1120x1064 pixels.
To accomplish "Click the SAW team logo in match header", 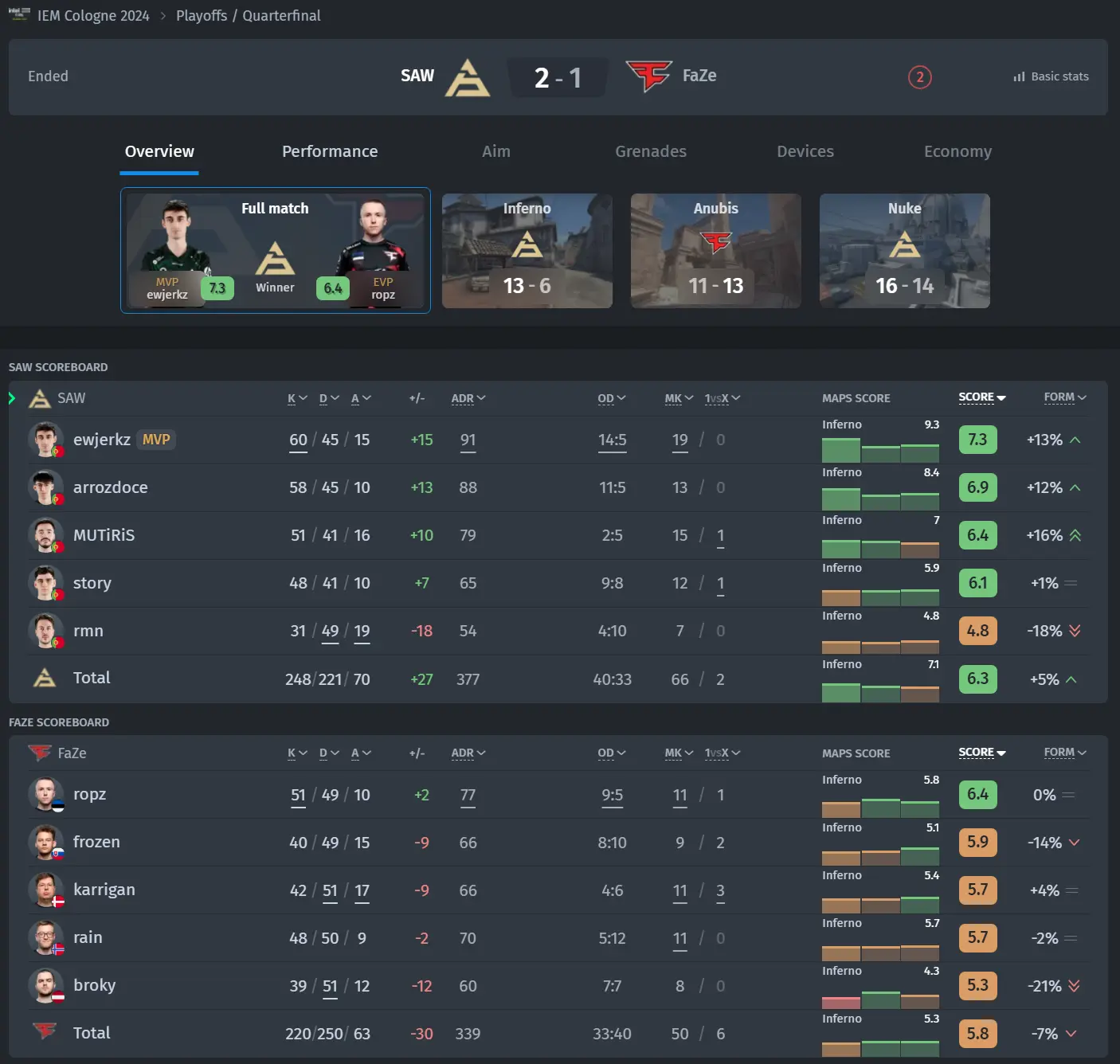I will pos(467,77).
